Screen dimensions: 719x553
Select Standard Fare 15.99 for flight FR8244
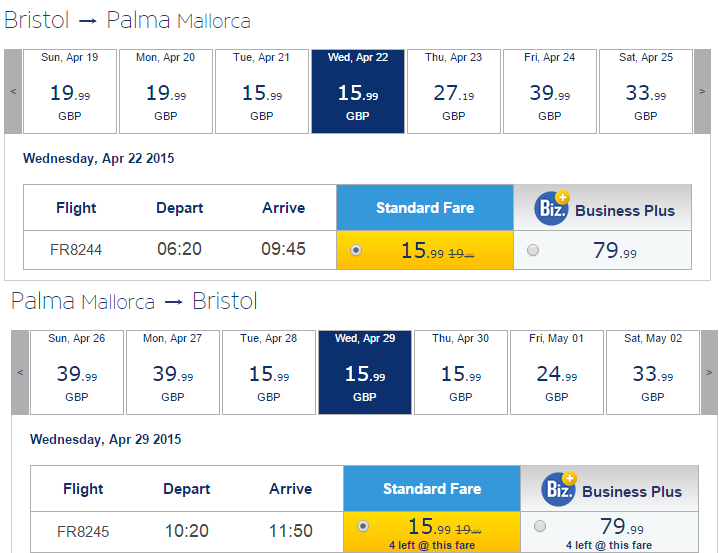click(x=356, y=250)
